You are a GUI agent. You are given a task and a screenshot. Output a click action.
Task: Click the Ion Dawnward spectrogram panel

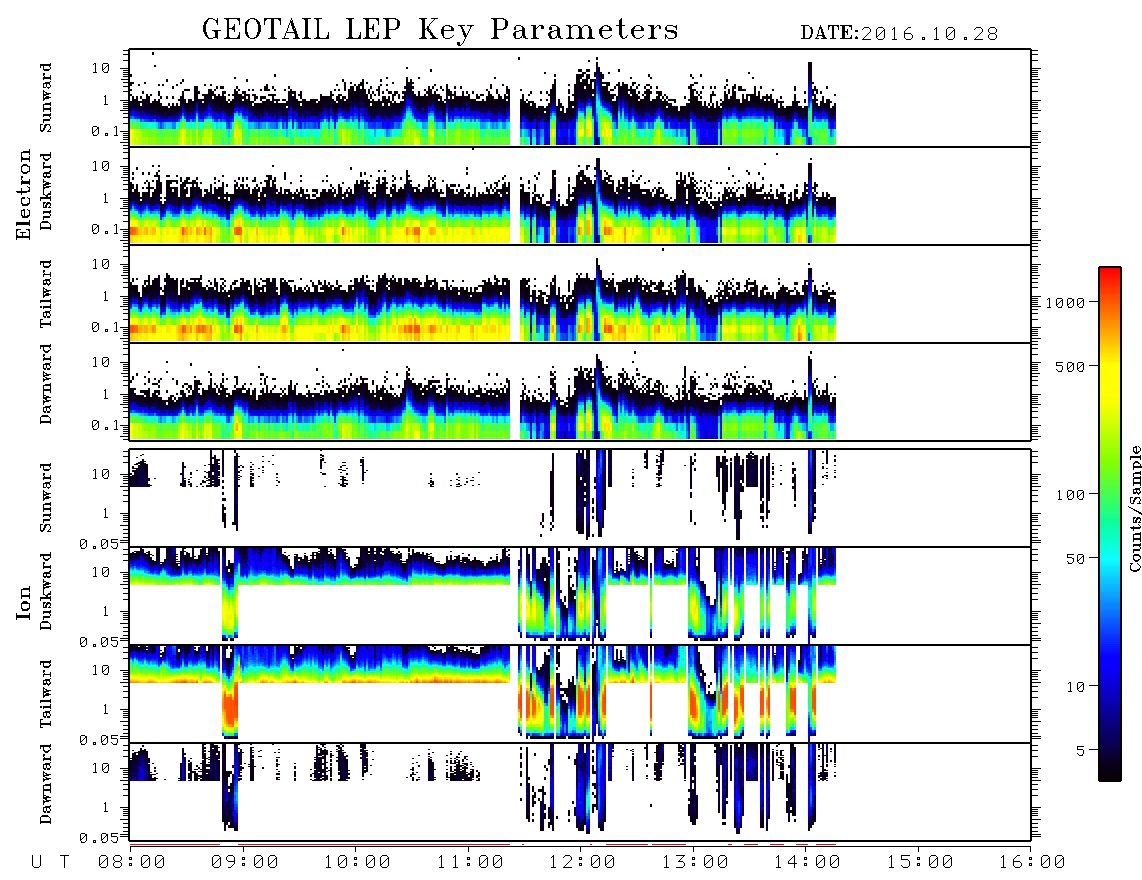[x=580, y=791]
